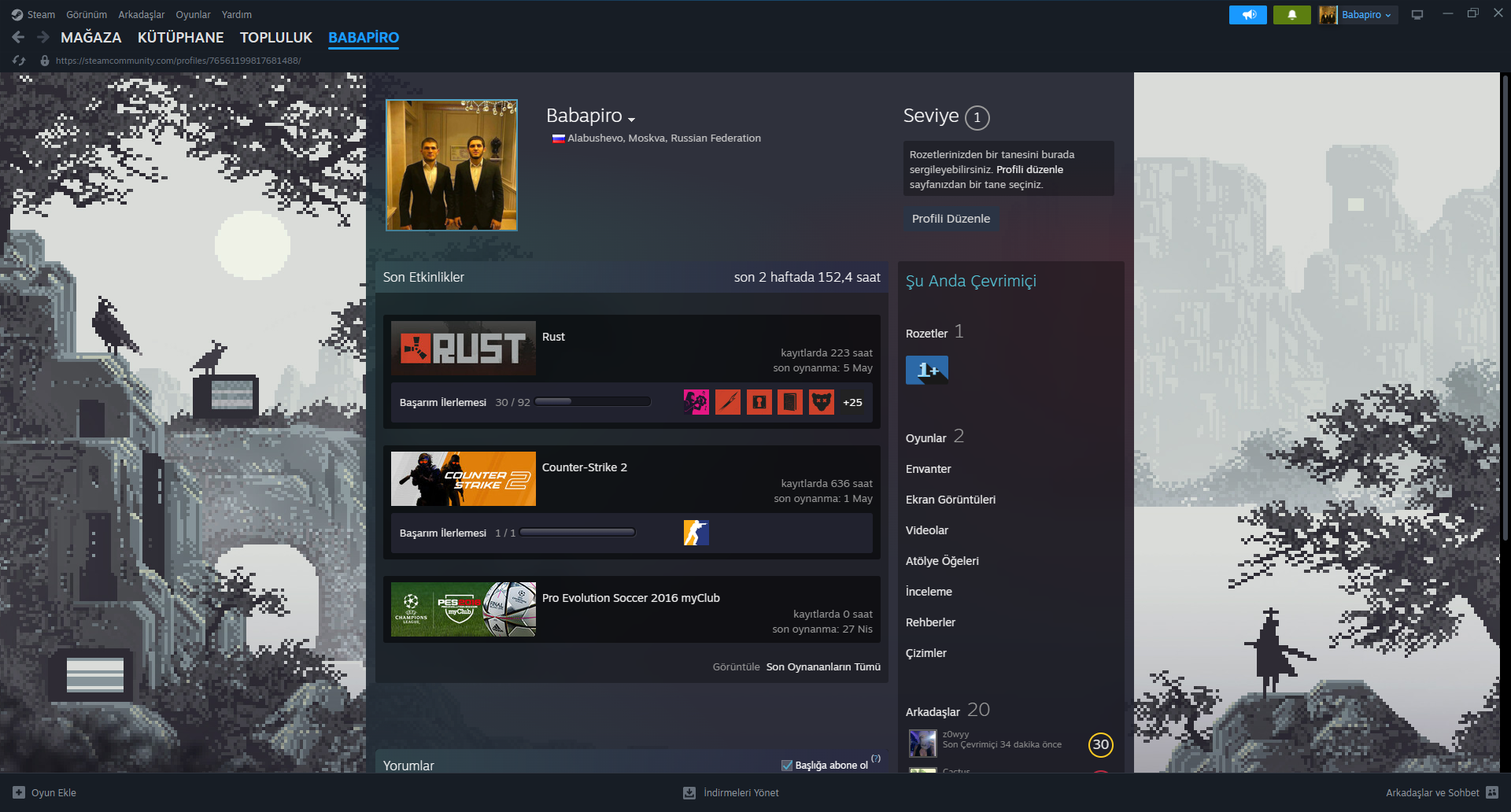
Task: Click İndirmeleri Yönet in the bottom bar
Action: coord(741,792)
